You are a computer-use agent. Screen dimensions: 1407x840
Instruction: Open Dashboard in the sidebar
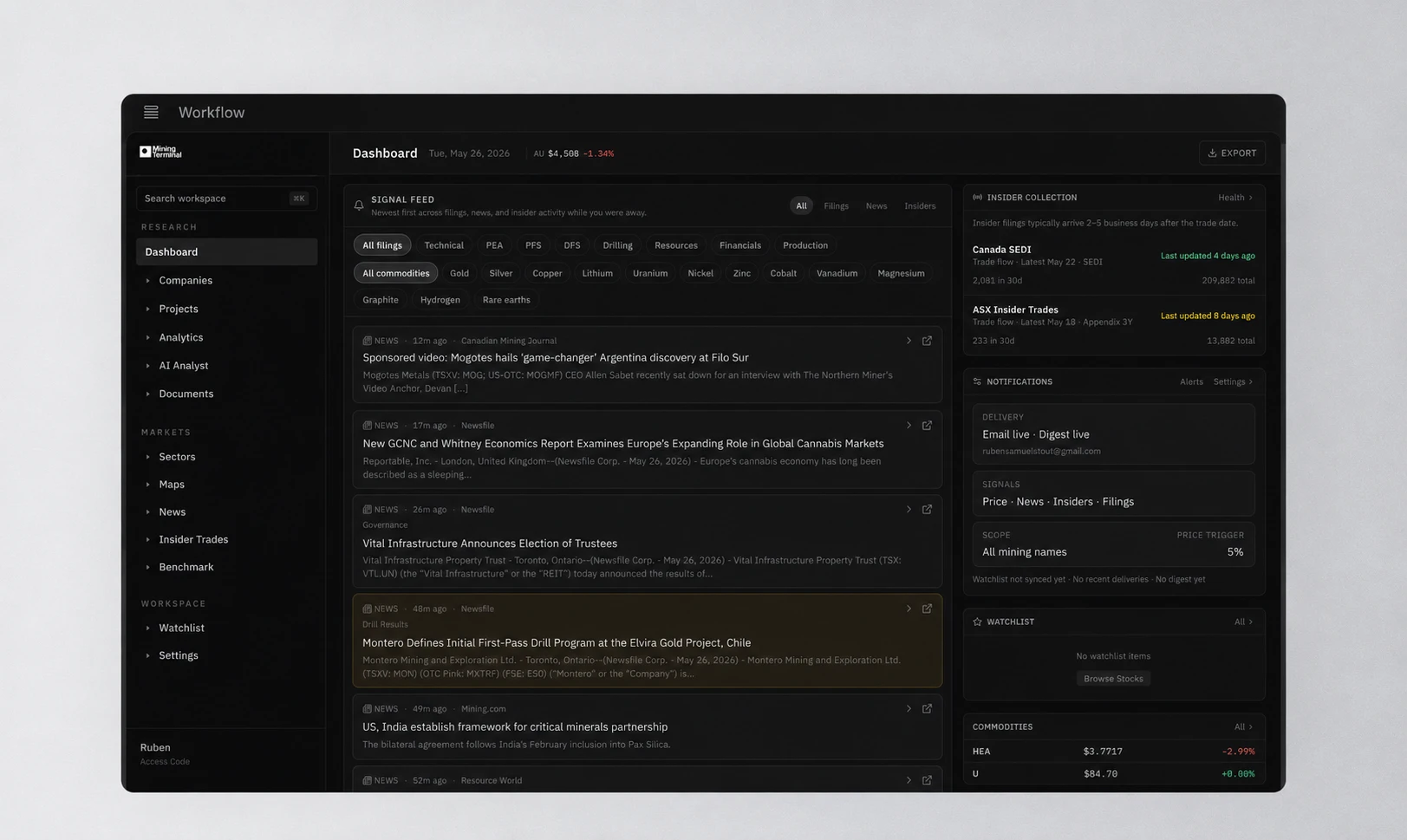click(x=226, y=251)
